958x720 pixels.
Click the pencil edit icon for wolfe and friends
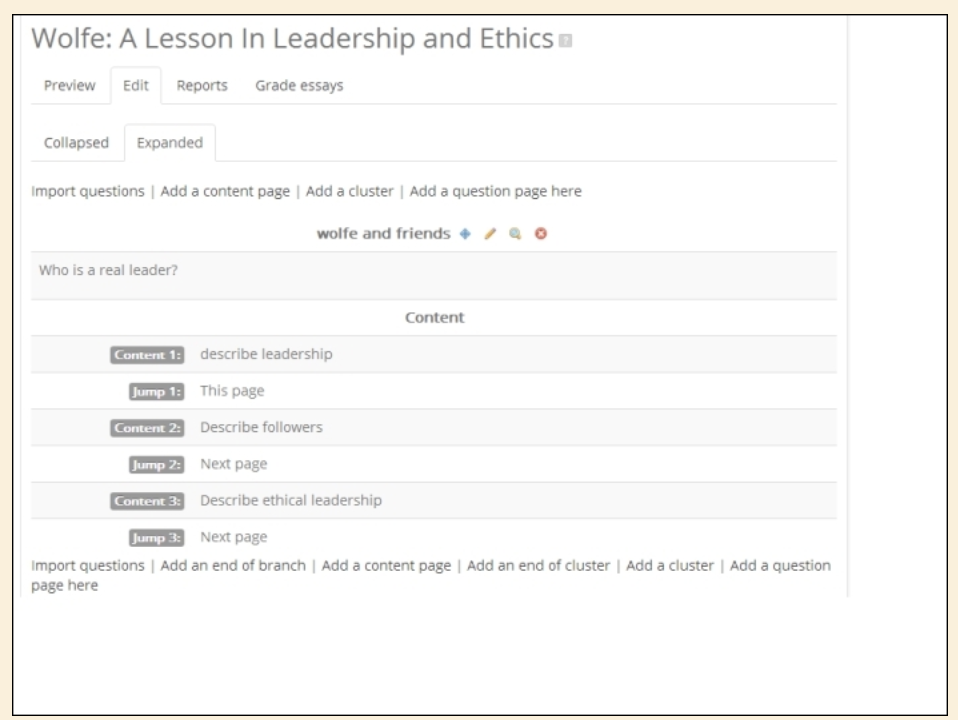490,234
